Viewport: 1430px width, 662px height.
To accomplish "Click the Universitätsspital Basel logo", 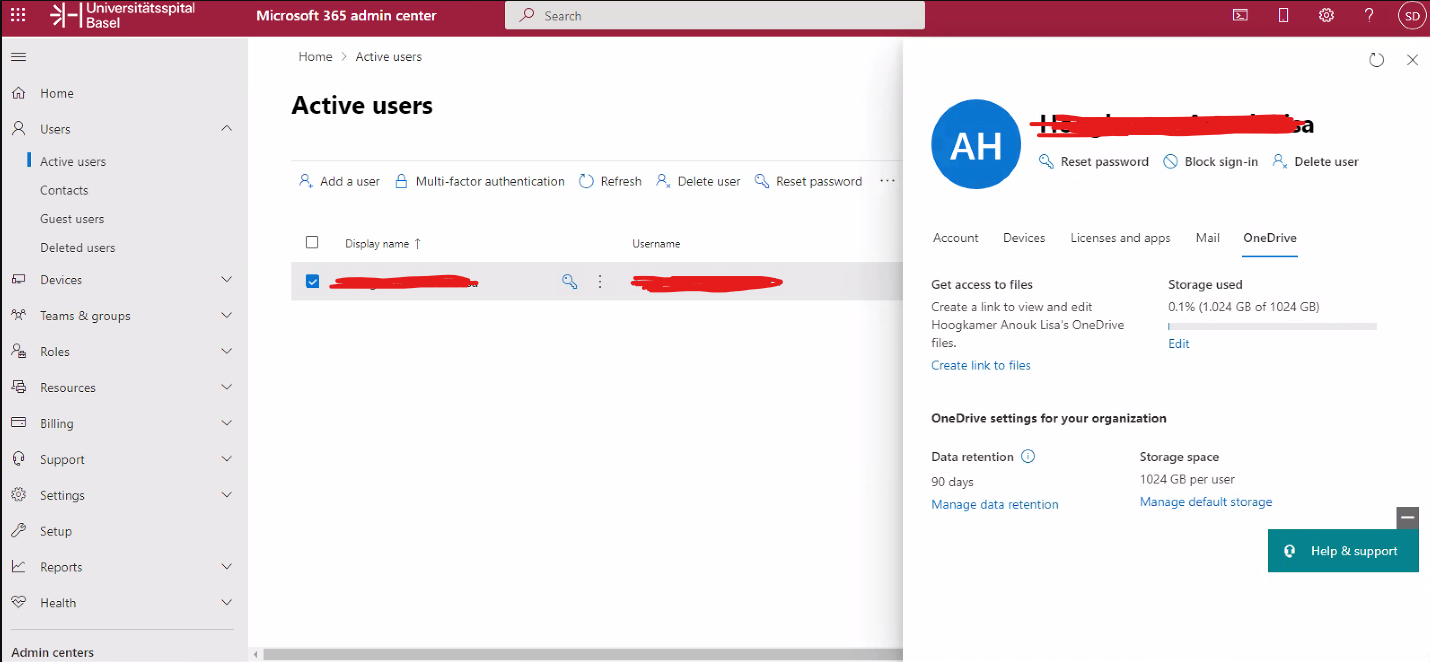I will (x=122, y=15).
